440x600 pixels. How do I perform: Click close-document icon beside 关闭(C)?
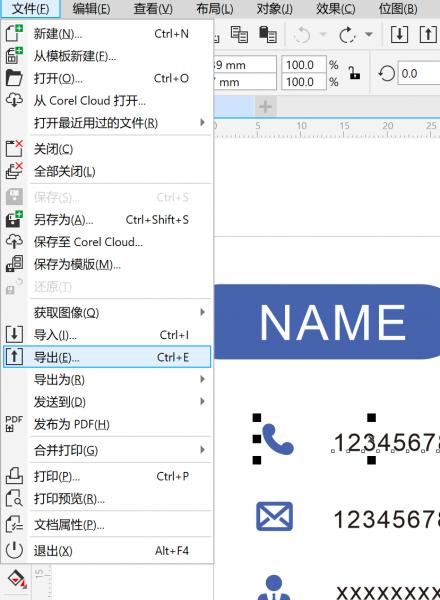[x=14, y=148]
